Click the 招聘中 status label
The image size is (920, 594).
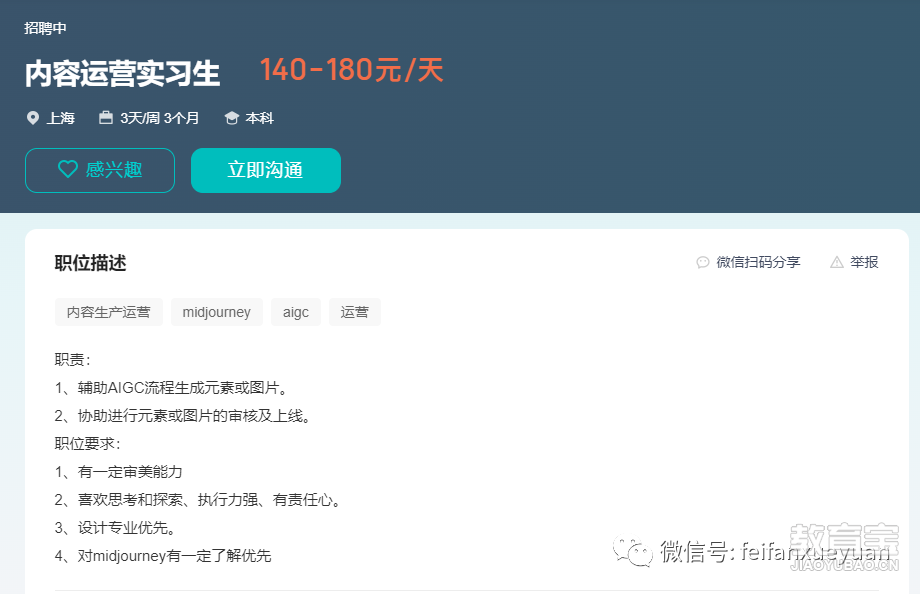(45, 28)
